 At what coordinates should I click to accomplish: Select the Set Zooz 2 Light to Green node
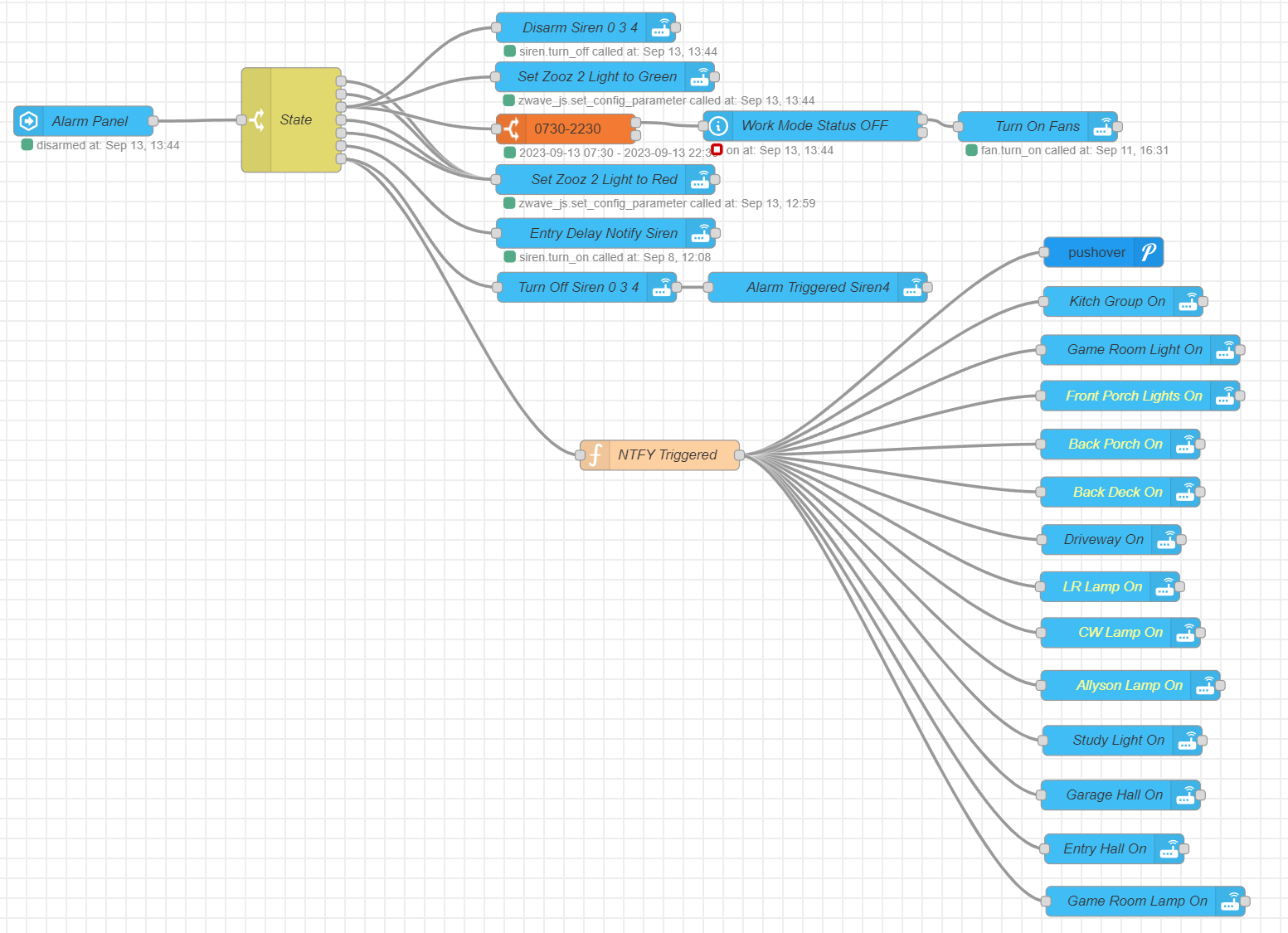[597, 77]
